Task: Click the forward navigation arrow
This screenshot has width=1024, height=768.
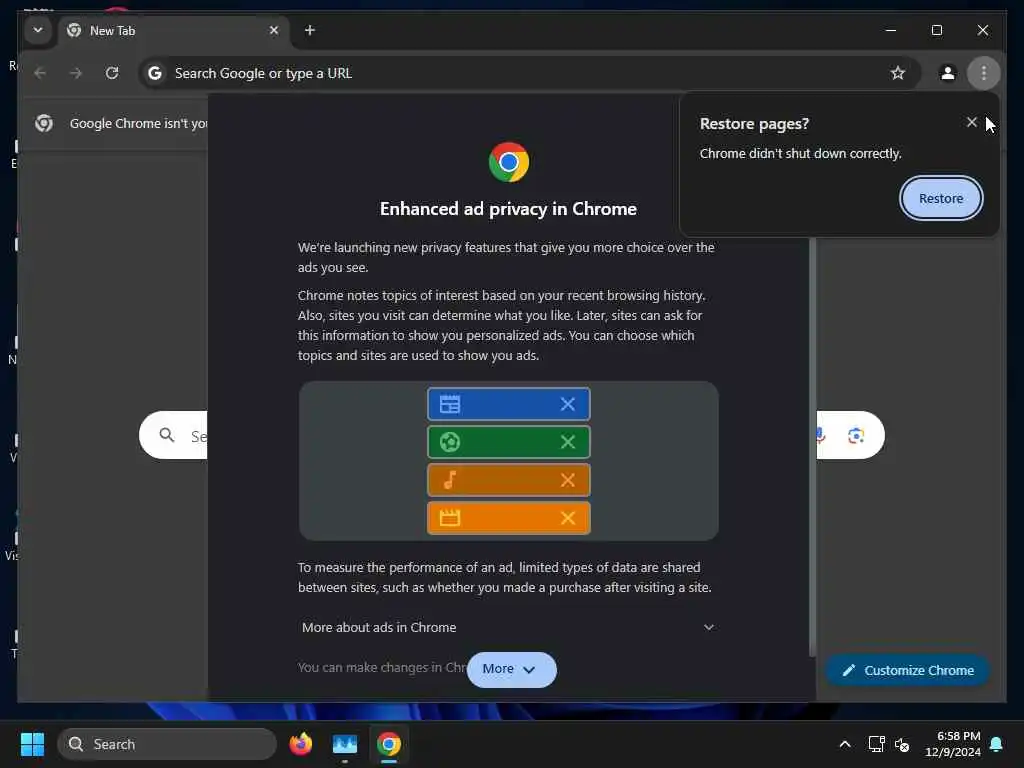Action: (x=76, y=72)
